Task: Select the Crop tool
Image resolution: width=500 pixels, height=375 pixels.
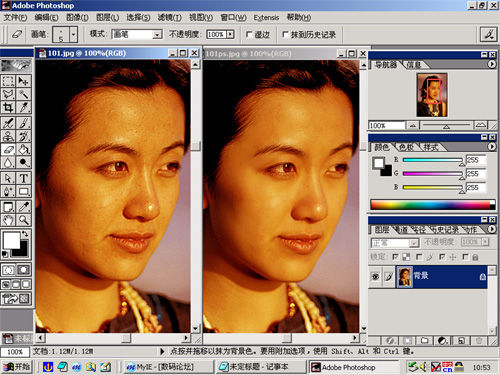Action: pos(8,107)
